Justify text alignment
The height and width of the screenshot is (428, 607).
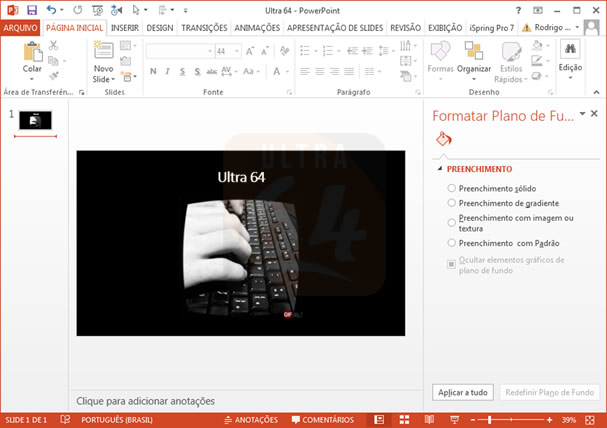tap(349, 72)
